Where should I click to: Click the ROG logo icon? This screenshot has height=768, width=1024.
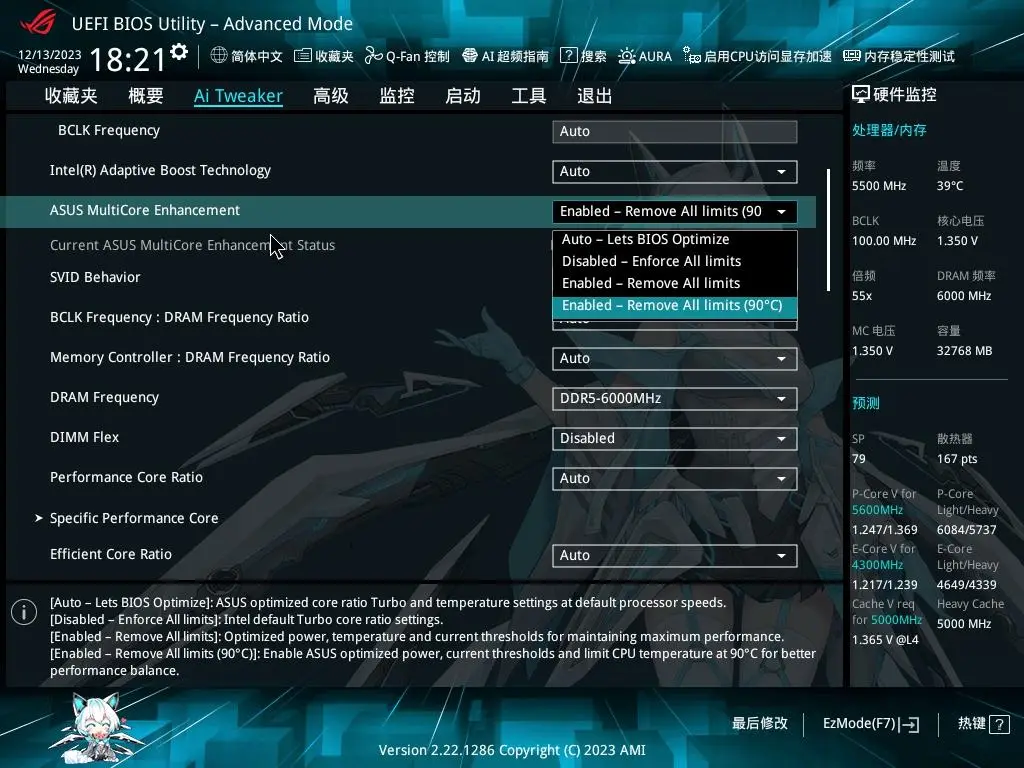click(x=38, y=23)
